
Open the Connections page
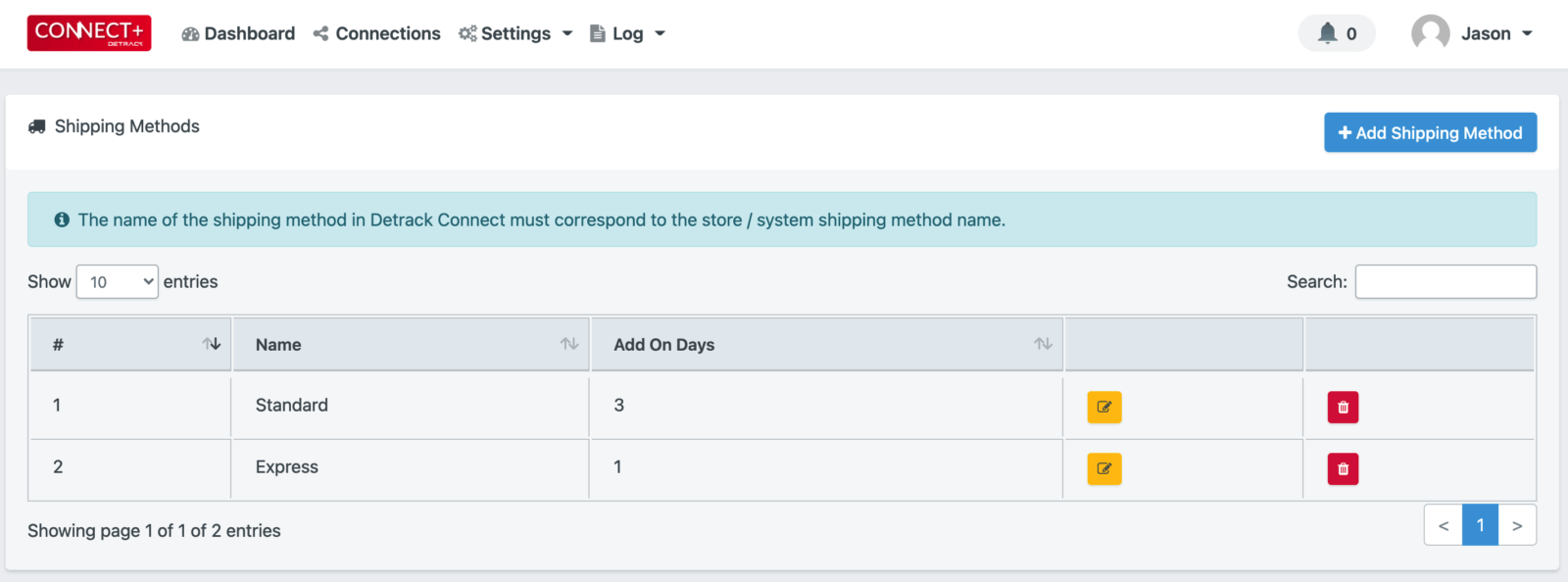(x=377, y=33)
